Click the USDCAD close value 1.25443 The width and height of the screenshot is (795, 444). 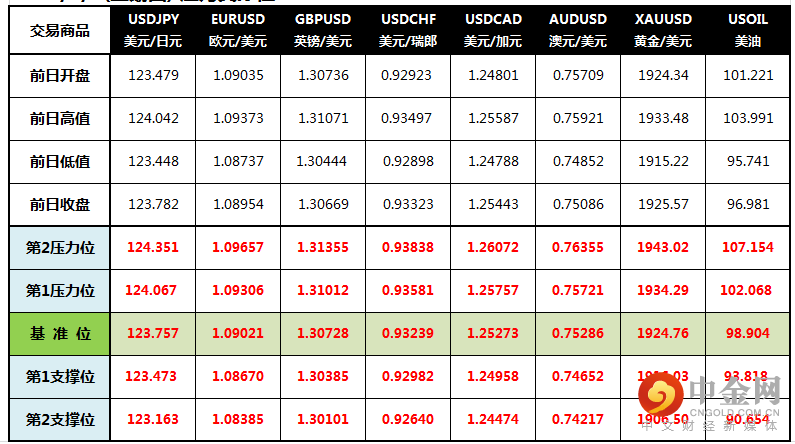coord(493,204)
